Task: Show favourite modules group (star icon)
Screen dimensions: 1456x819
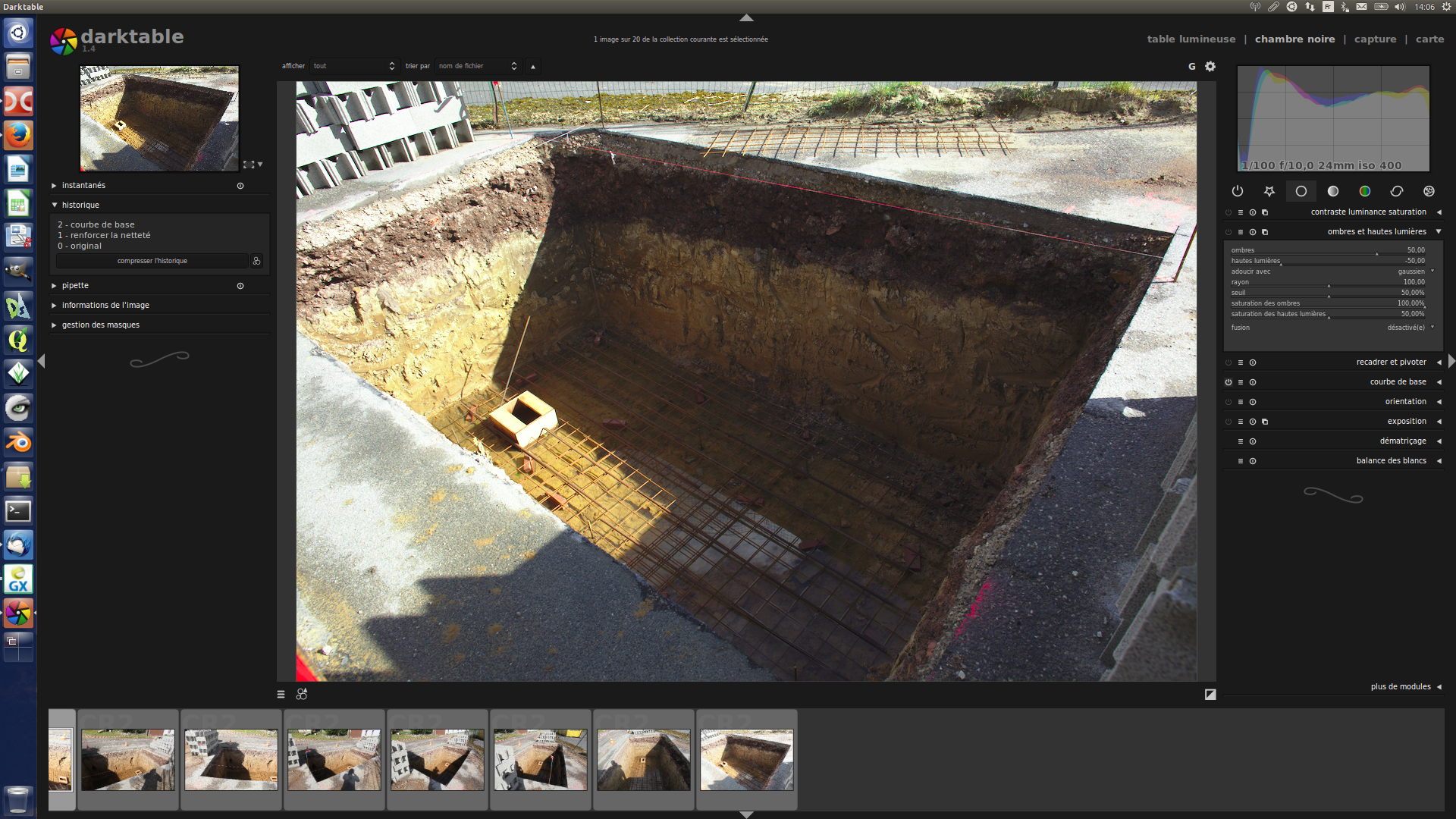Action: click(1269, 191)
